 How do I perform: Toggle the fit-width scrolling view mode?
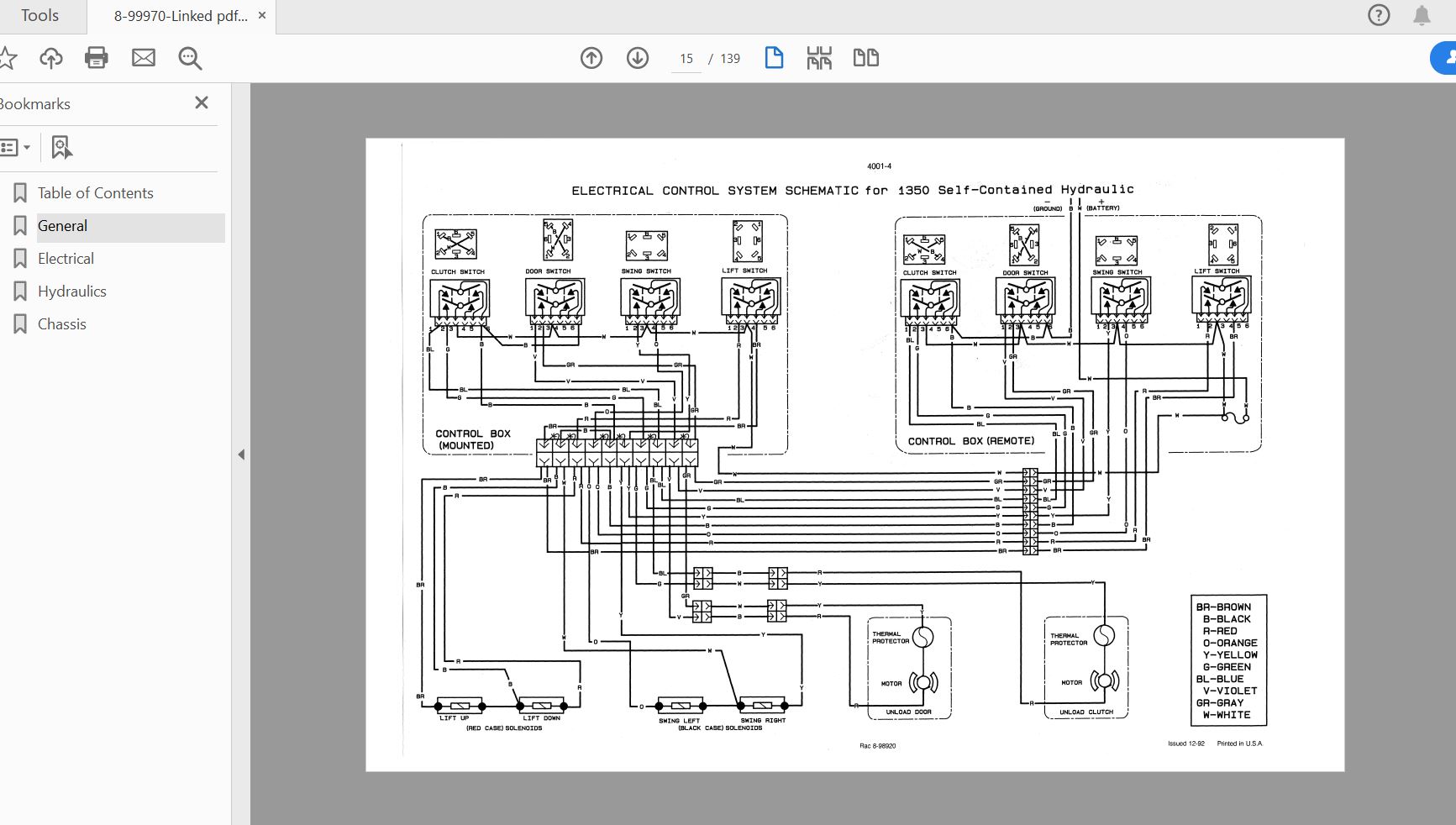pyautogui.click(x=819, y=58)
